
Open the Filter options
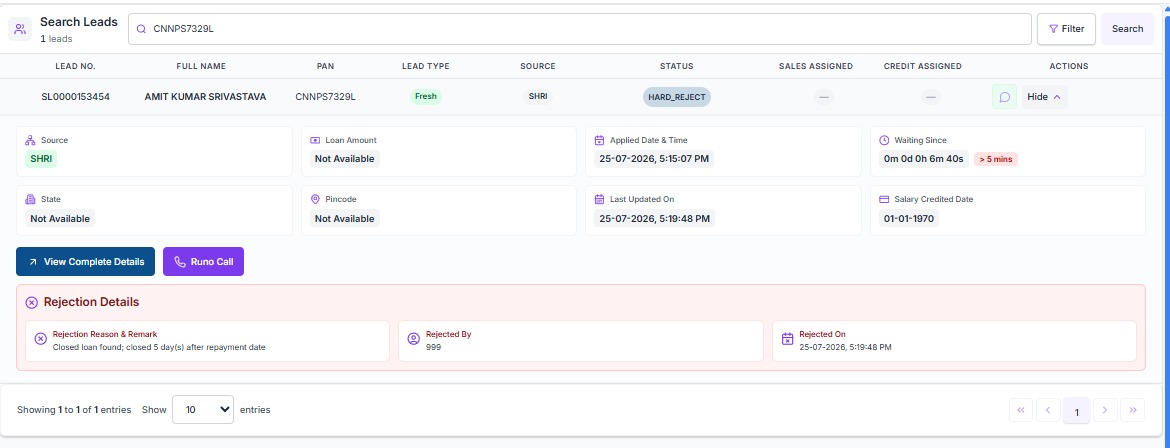click(x=1066, y=29)
